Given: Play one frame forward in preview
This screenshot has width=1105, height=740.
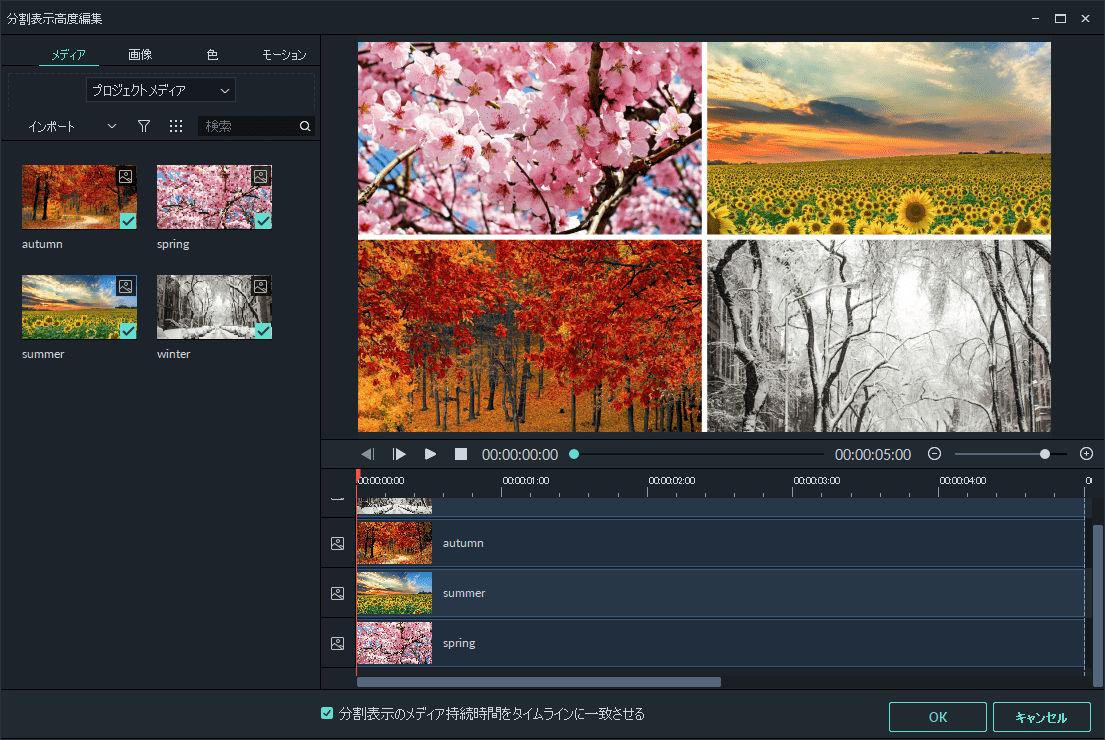Looking at the screenshot, I should [x=399, y=455].
